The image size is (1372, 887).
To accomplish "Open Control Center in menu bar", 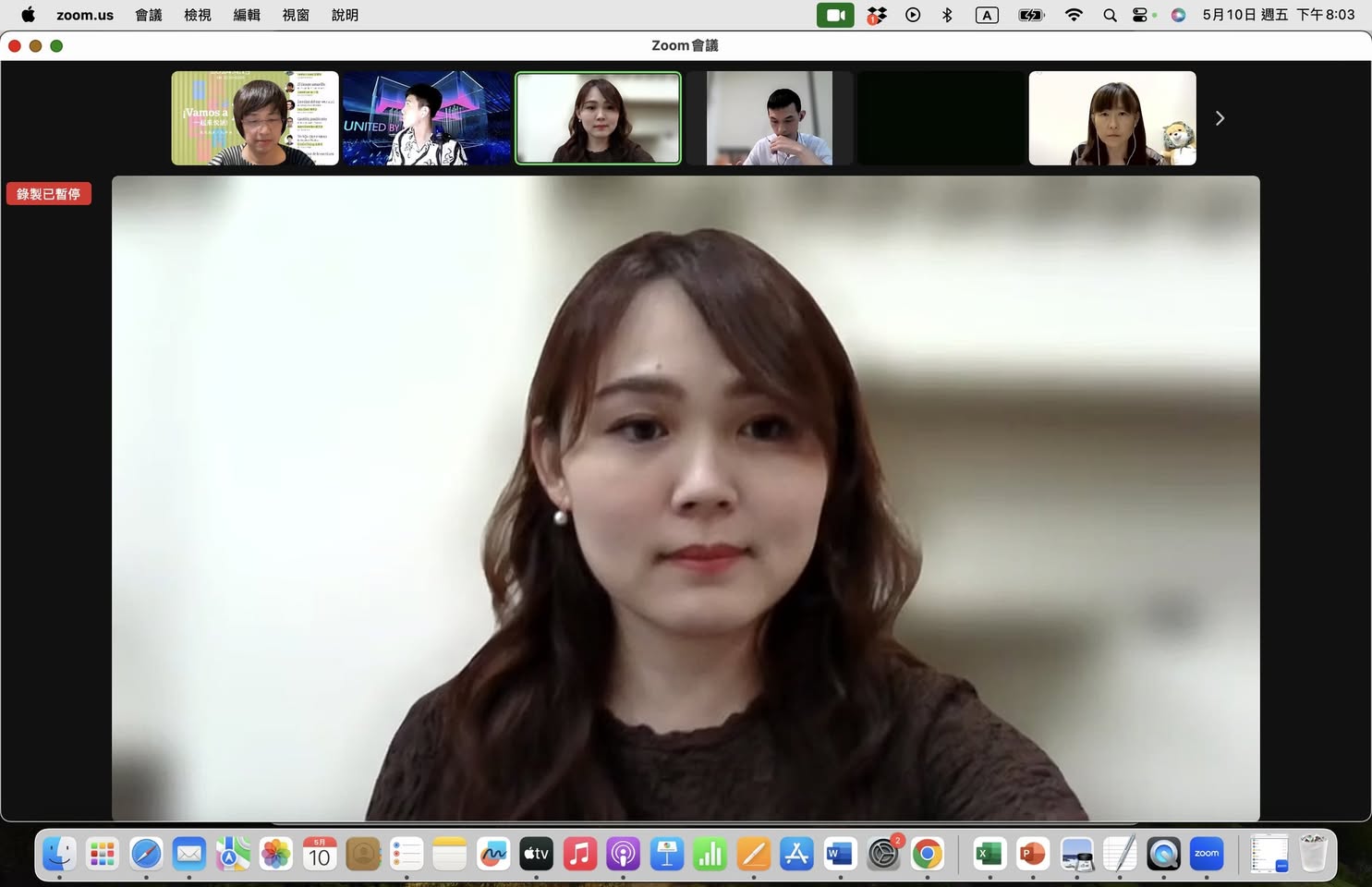I will tap(1142, 15).
